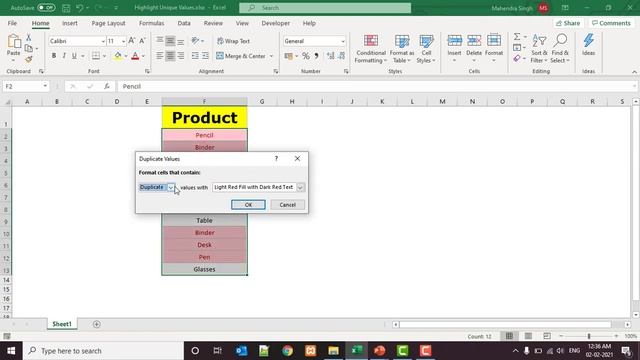This screenshot has height=360, width=640.
Task: Click Merge & Center
Action: (x=241, y=56)
